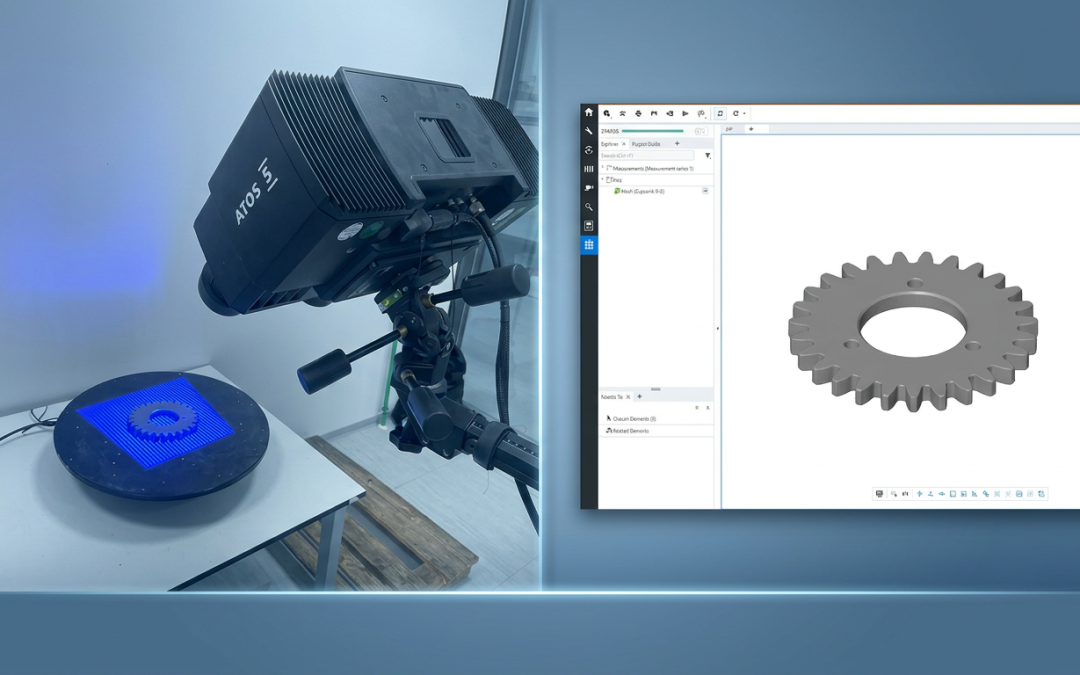Viewport: 1080px width, 675px height.
Task: Open the dropdown at progress bar's right end
Action: click(701, 131)
